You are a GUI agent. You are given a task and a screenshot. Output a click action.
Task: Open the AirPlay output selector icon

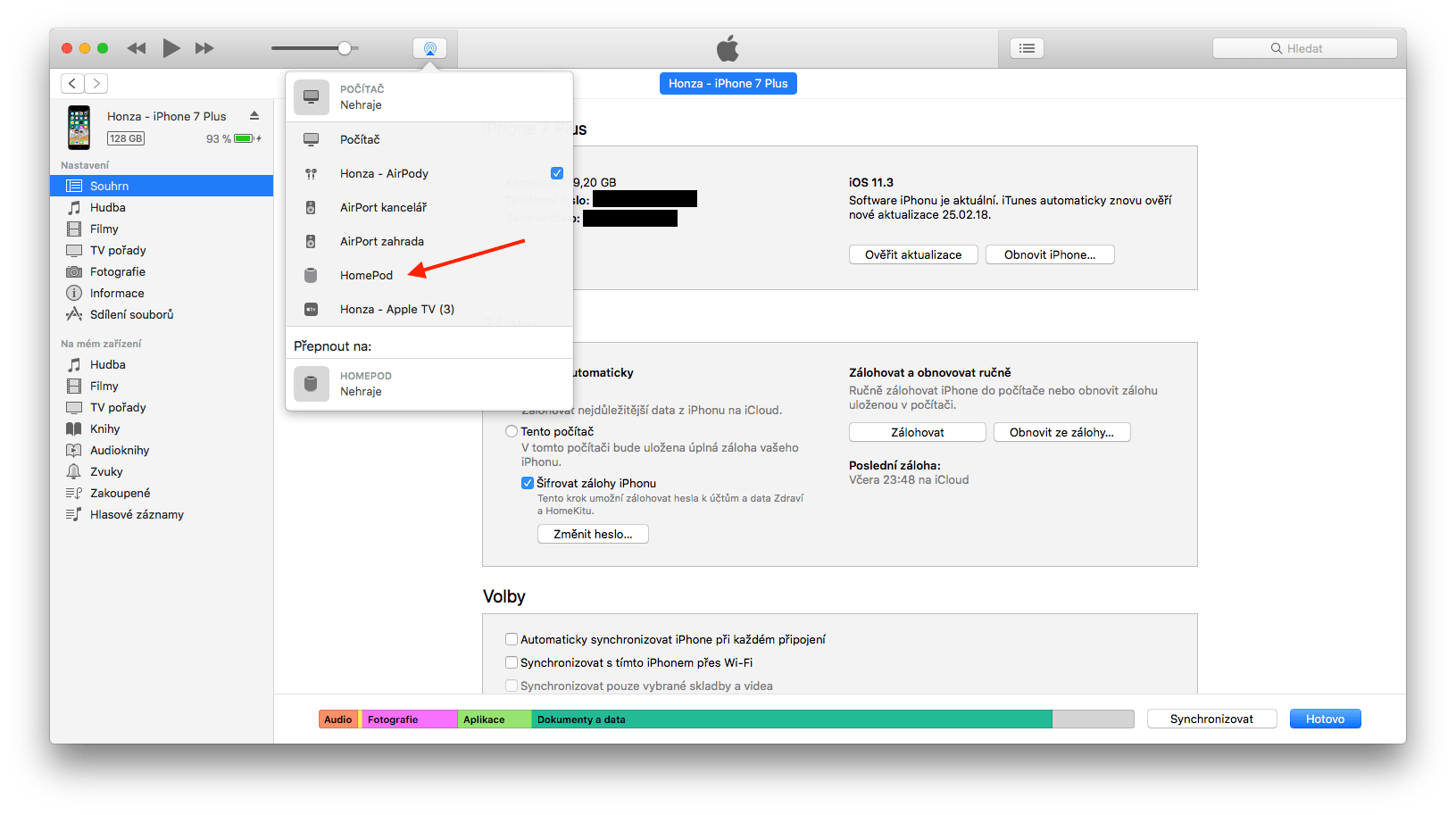coord(430,48)
